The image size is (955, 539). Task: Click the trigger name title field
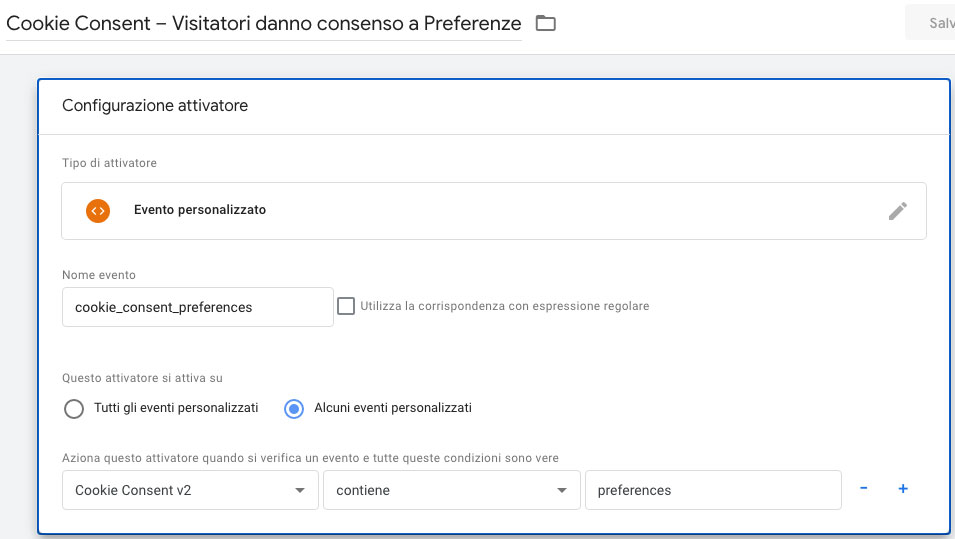(264, 23)
